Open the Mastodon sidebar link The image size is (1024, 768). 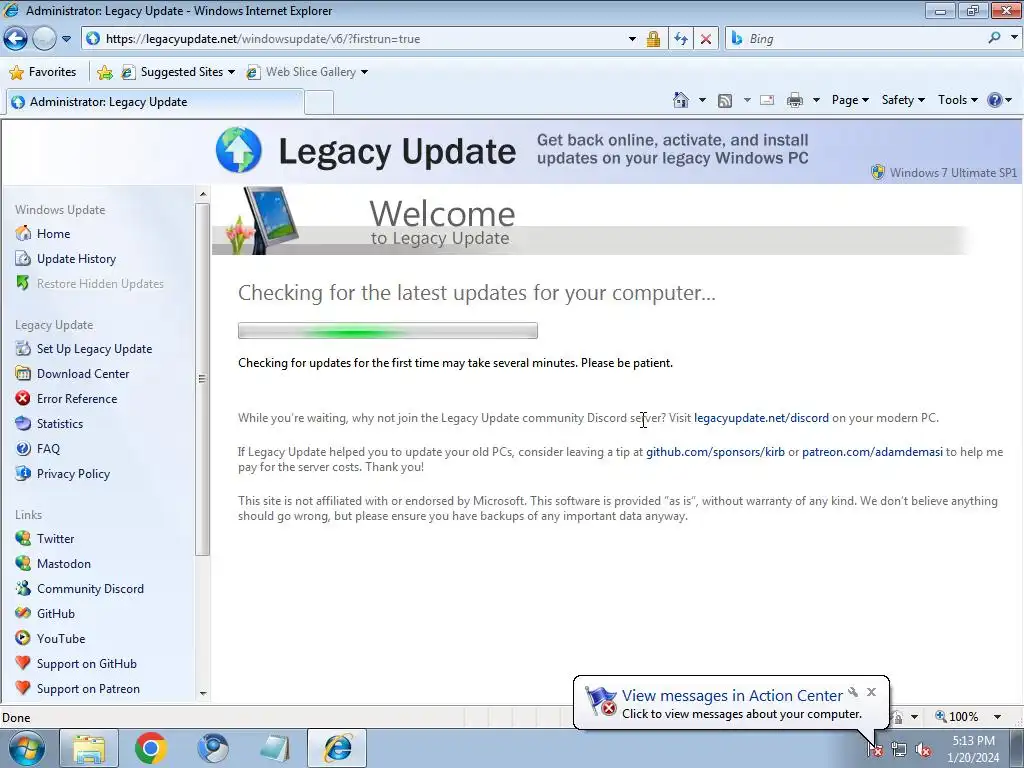63,564
